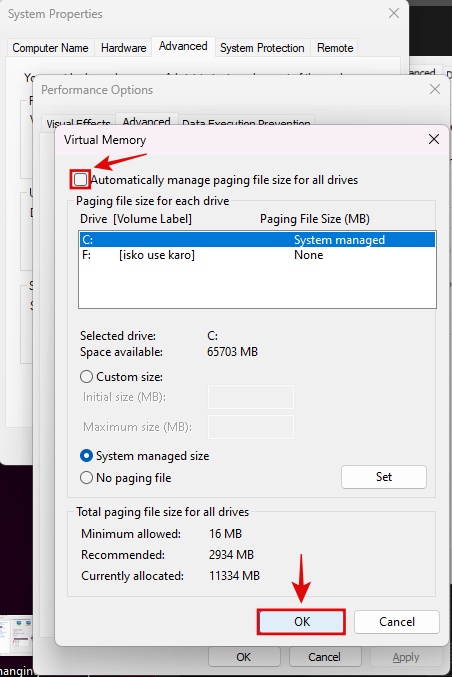The height and width of the screenshot is (677, 452).
Task: Click the 'System managed' paging size cell
Action: click(339, 240)
